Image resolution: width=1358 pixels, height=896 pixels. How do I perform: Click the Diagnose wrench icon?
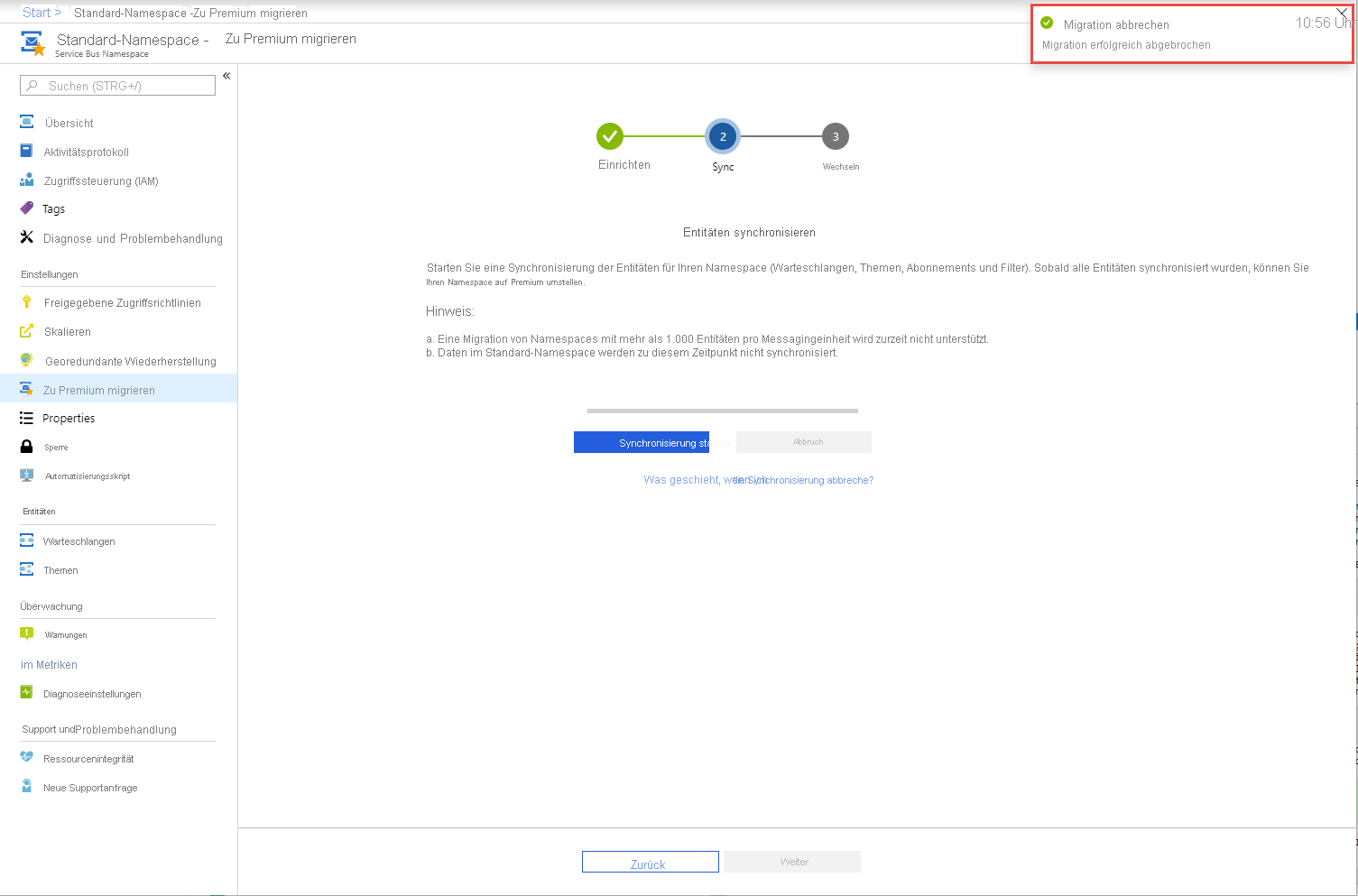(x=27, y=237)
